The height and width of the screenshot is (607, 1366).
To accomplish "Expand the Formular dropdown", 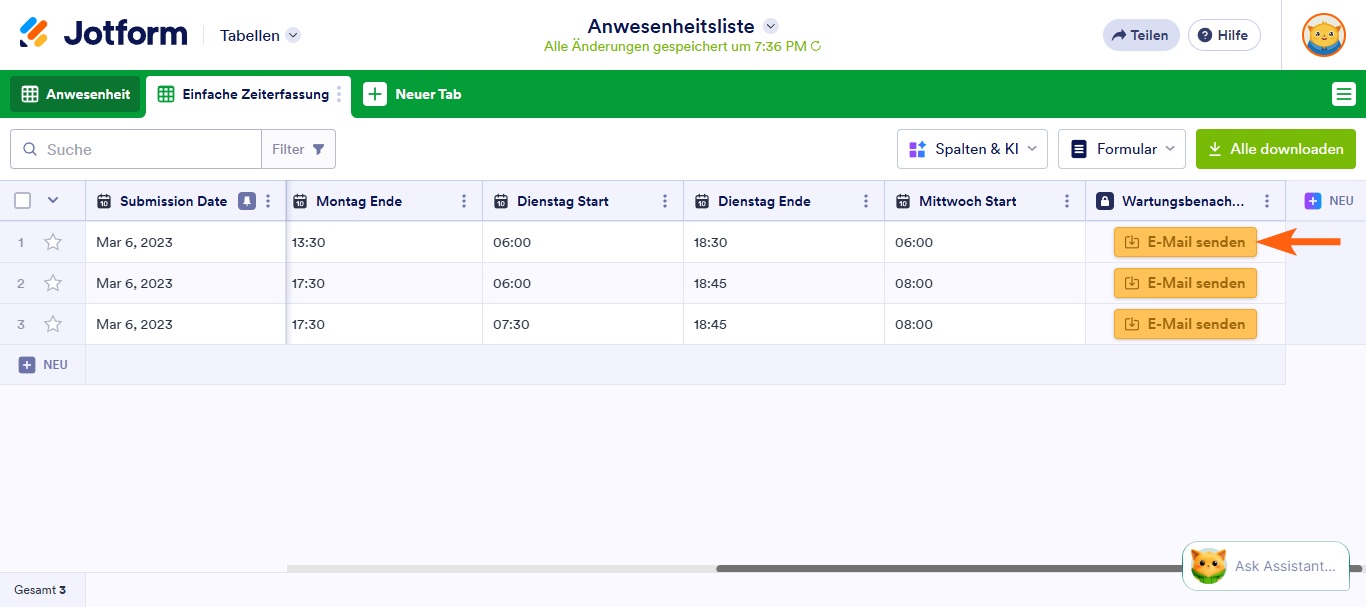I will (1122, 149).
